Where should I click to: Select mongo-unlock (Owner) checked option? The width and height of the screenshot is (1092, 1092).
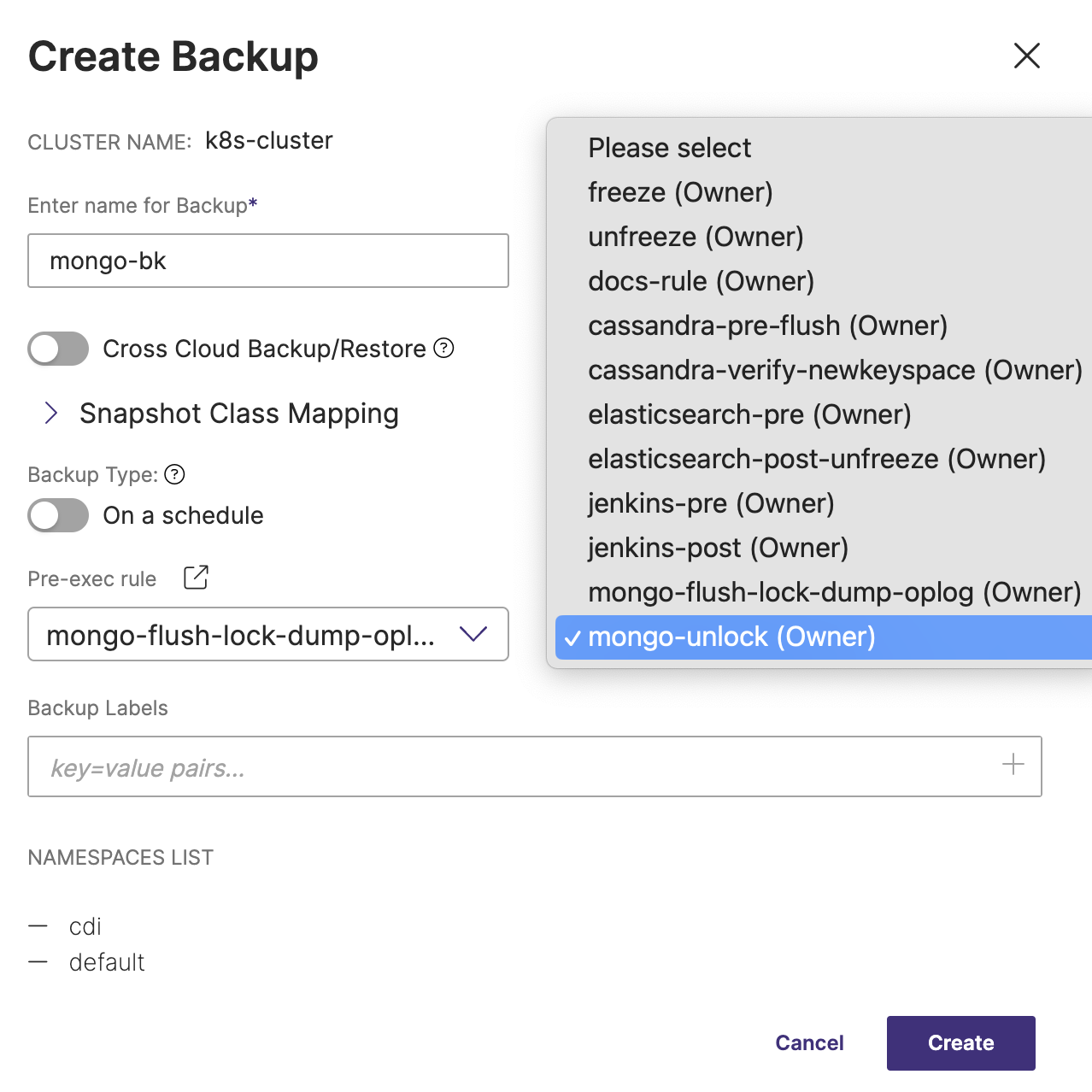[731, 637]
